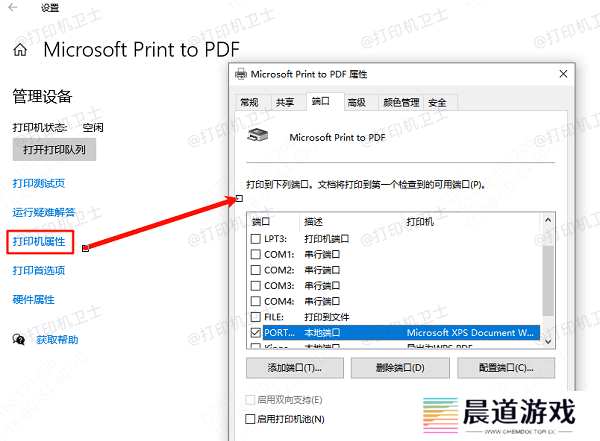Screen dimensions: 600x441
Task: Click the port list scroll up arrow
Action: (548, 220)
